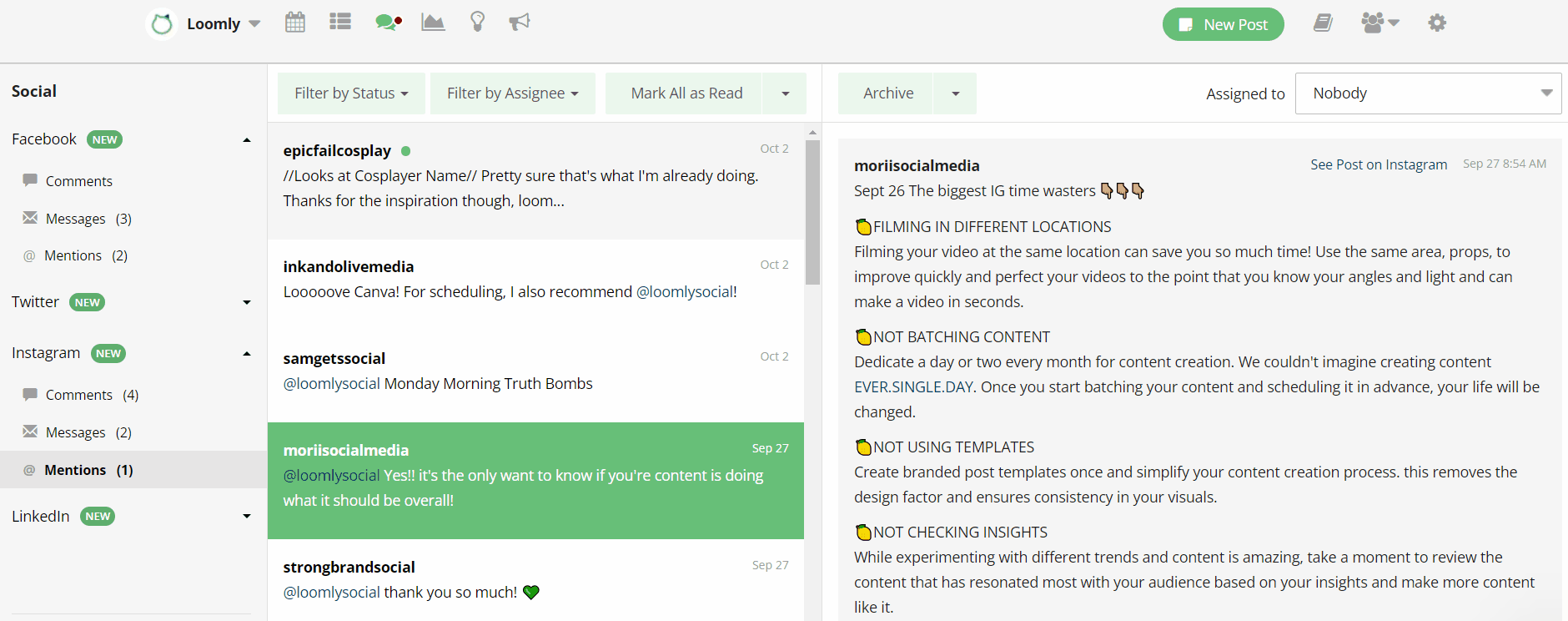
Task: Open the epicfailcosplay message
Action: (535, 181)
